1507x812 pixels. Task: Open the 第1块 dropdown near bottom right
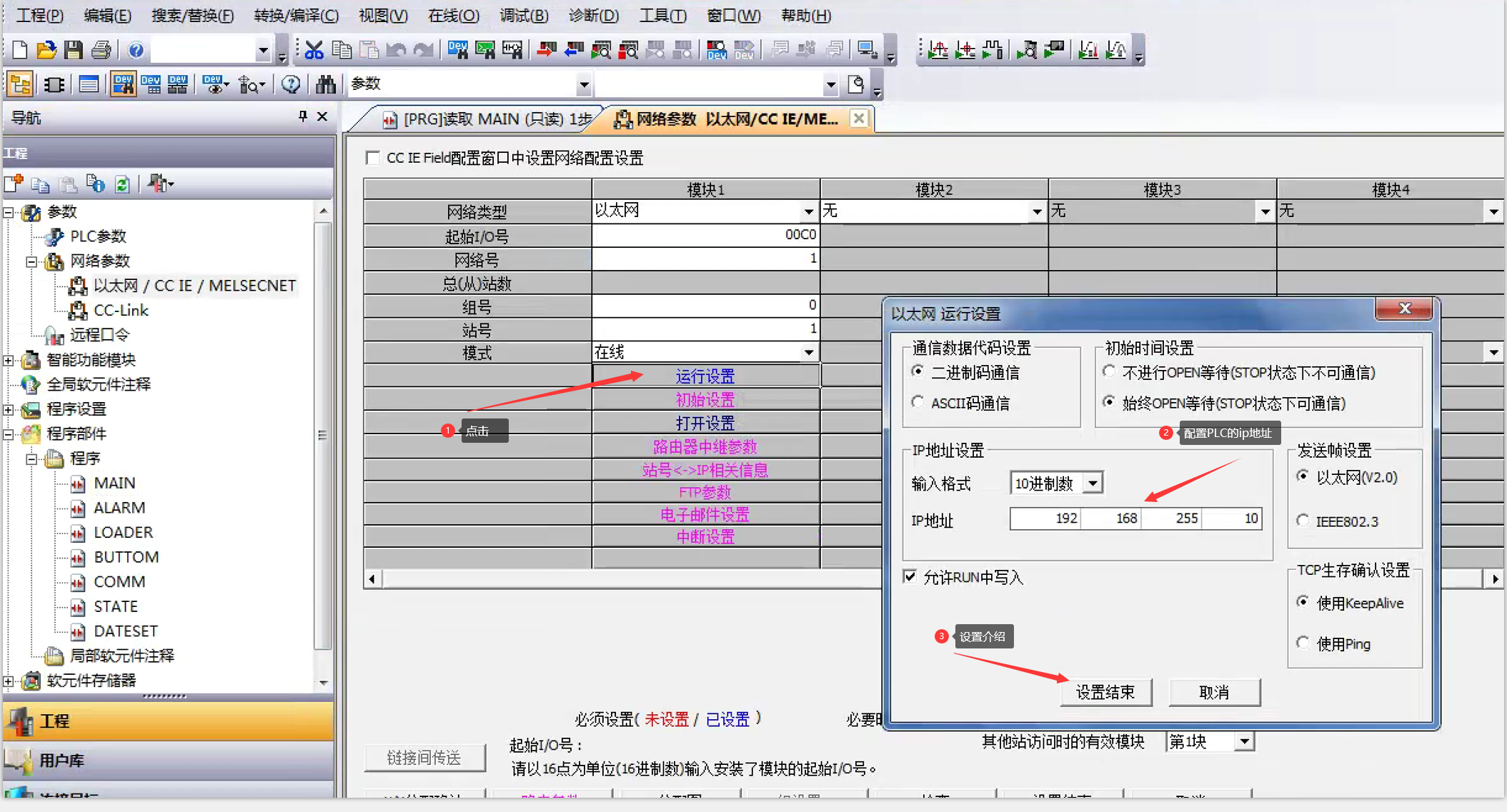click(1245, 741)
